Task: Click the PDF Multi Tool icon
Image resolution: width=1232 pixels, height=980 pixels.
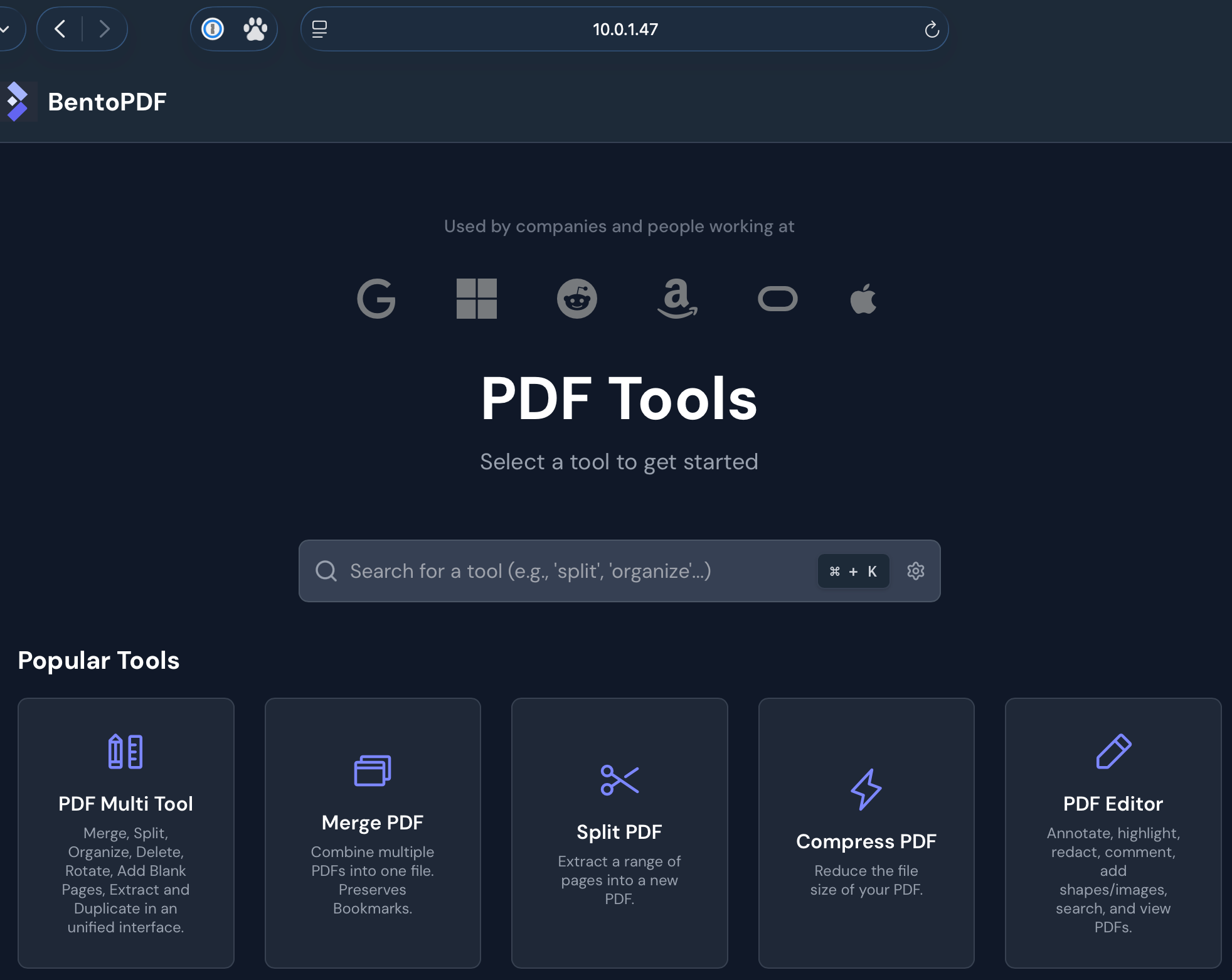Action: pos(125,751)
